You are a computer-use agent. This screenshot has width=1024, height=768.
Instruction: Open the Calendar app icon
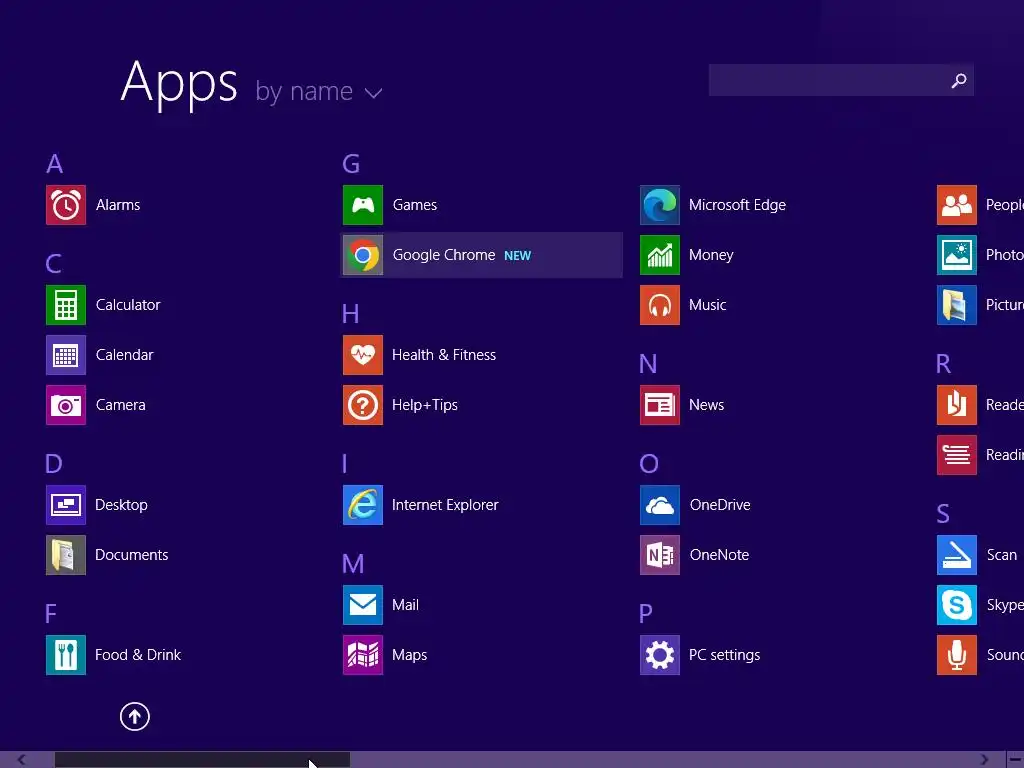pyautogui.click(x=65, y=355)
